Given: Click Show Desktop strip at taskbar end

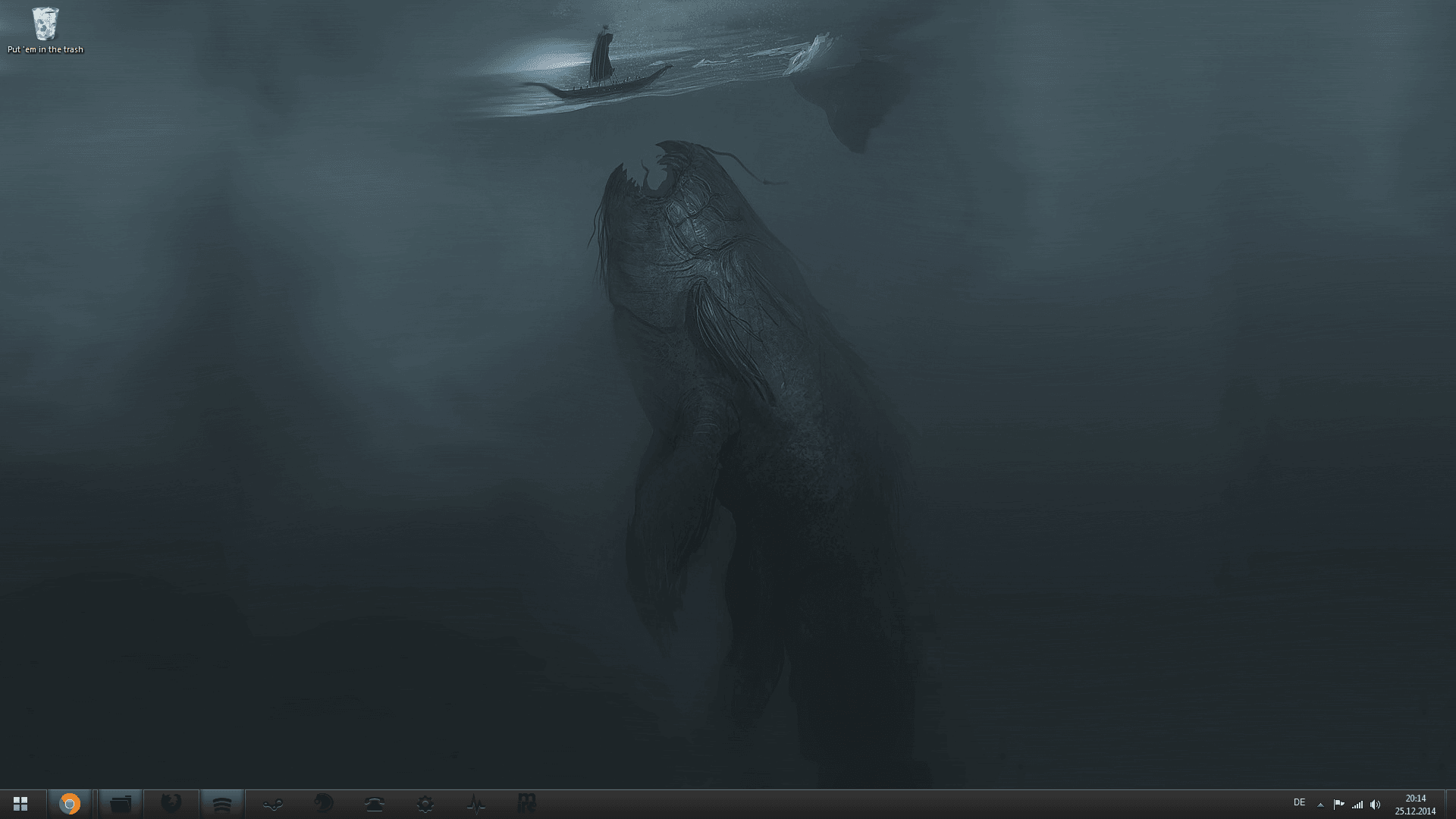Looking at the screenshot, I should coord(1451,804).
